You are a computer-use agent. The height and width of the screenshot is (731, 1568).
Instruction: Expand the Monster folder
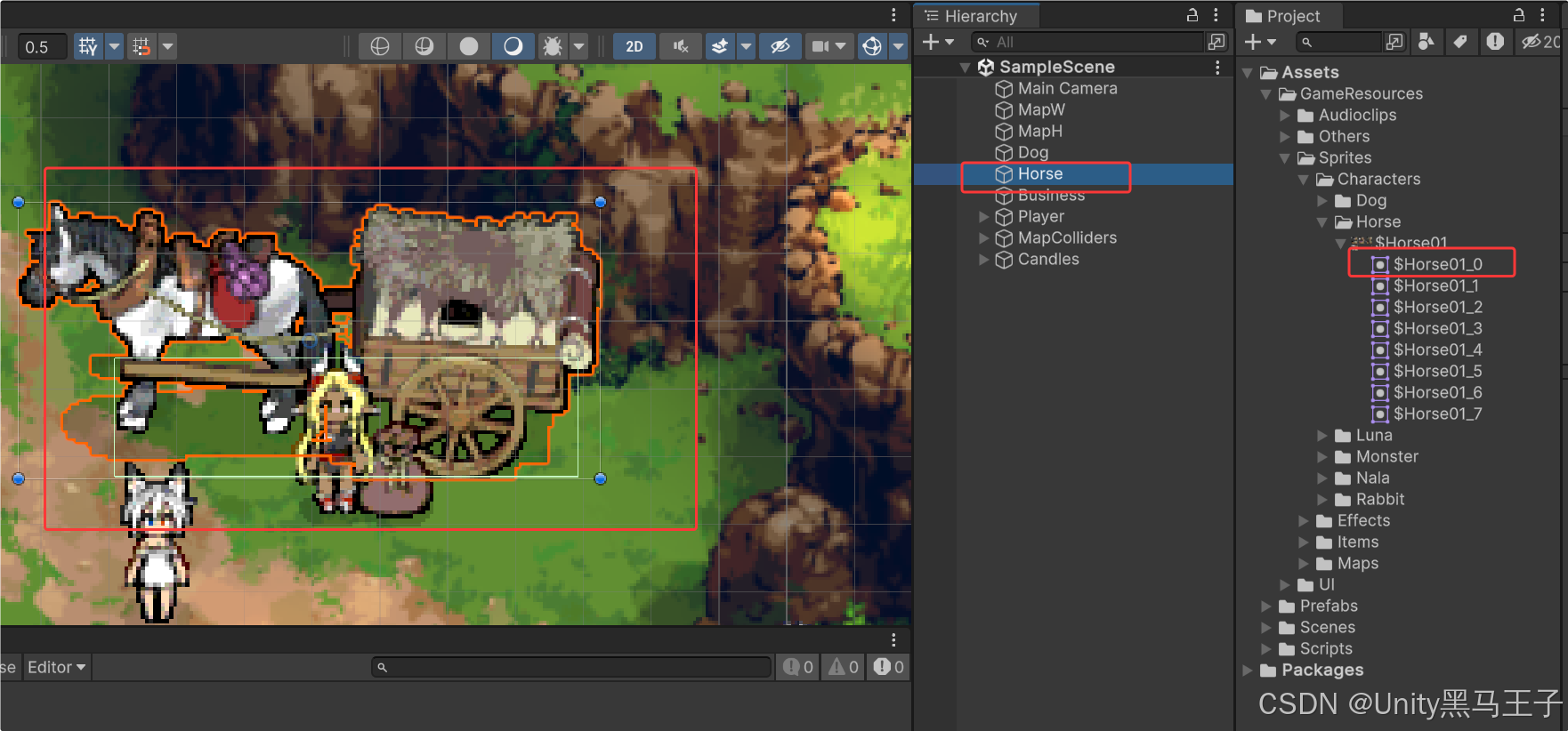pos(1321,457)
